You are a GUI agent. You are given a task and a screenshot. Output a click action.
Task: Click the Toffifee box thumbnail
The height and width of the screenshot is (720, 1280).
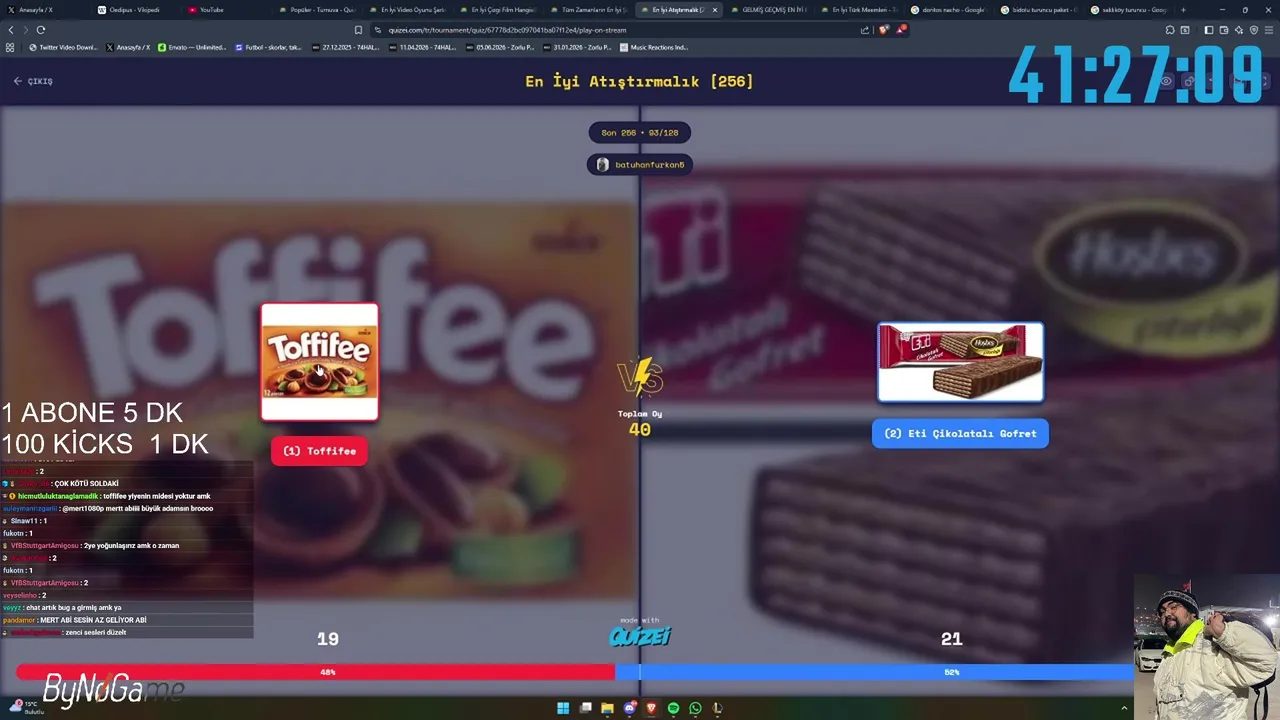(320, 362)
